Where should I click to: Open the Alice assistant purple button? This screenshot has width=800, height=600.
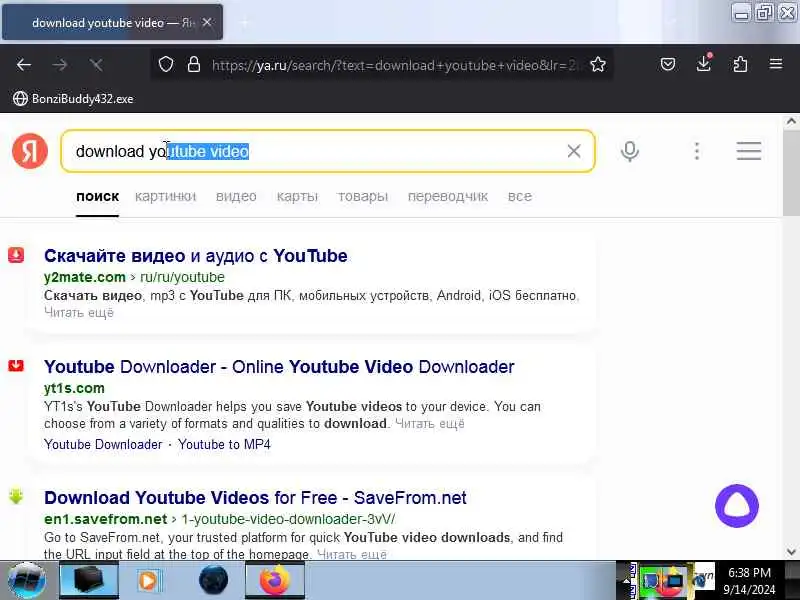(737, 506)
